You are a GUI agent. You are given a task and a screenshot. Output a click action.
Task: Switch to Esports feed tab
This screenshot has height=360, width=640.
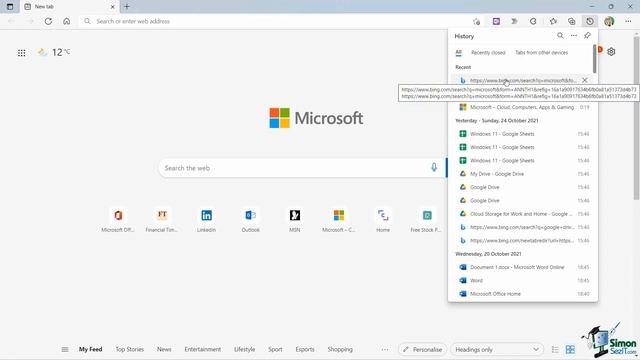(305, 349)
